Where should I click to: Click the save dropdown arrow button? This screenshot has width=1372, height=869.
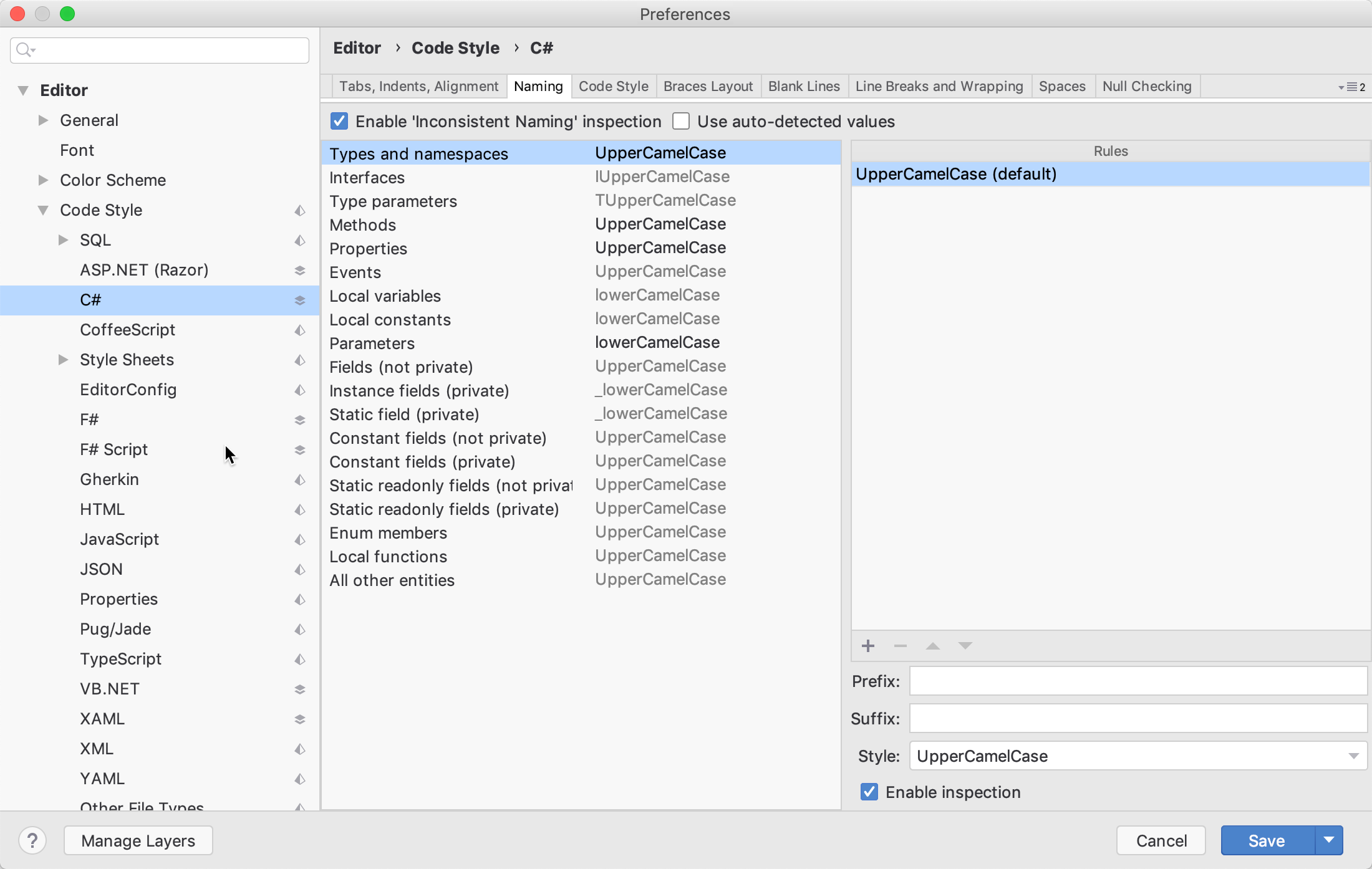[1328, 840]
